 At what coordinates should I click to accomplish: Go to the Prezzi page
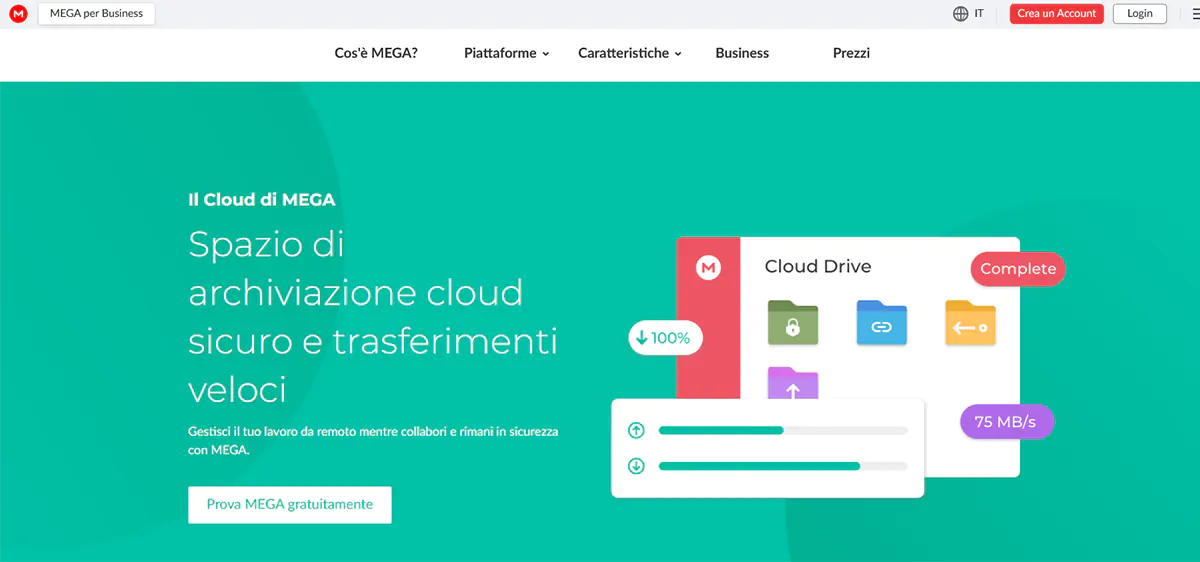pyautogui.click(x=851, y=54)
